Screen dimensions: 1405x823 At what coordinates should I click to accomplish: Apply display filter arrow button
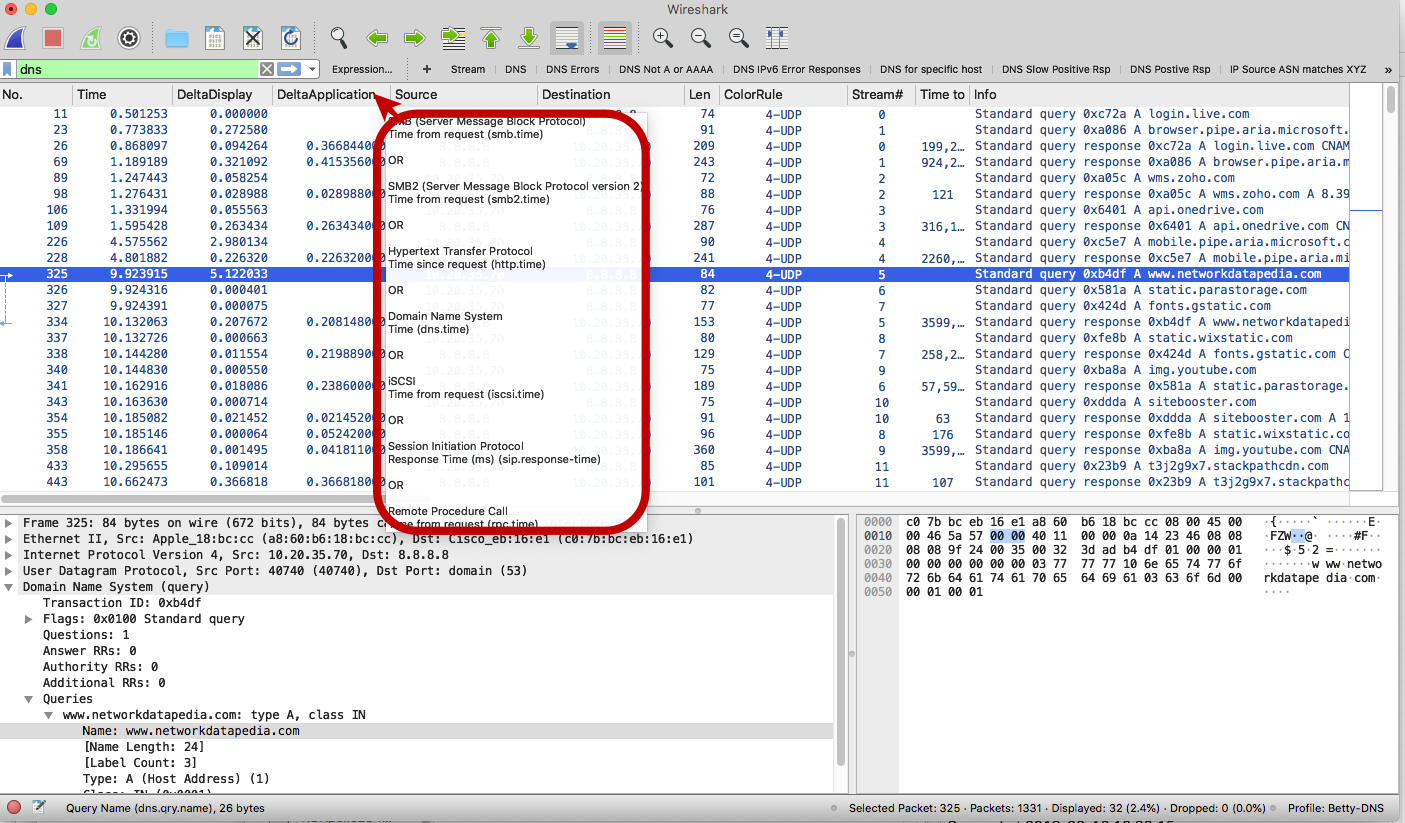click(289, 69)
